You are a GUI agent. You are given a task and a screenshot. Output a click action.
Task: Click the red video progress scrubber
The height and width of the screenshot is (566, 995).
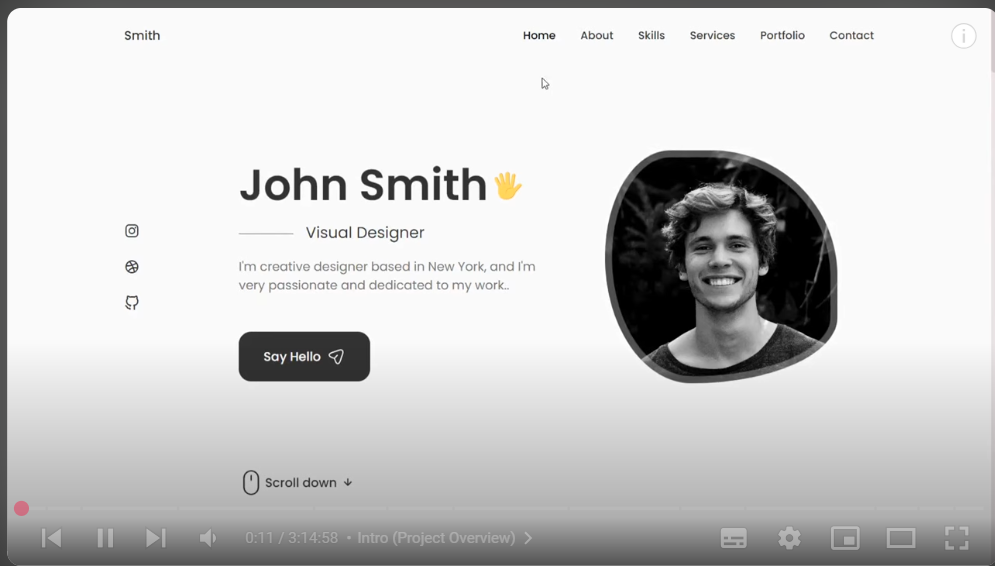(x=21, y=509)
